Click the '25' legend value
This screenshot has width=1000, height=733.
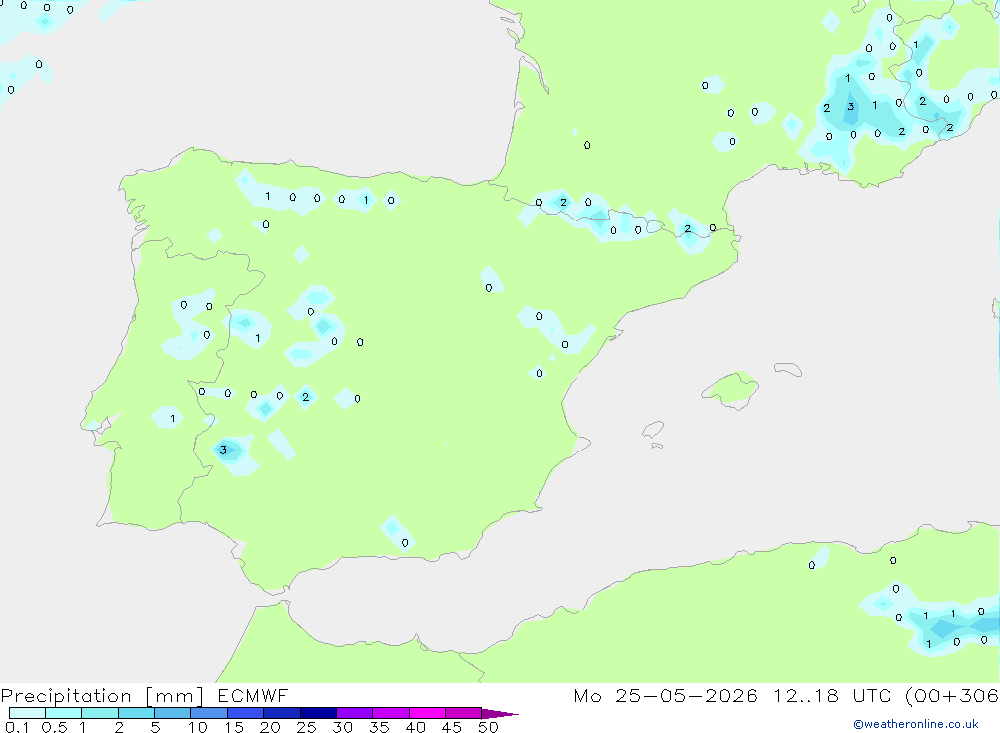pyautogui.click(x=306, y=727)
